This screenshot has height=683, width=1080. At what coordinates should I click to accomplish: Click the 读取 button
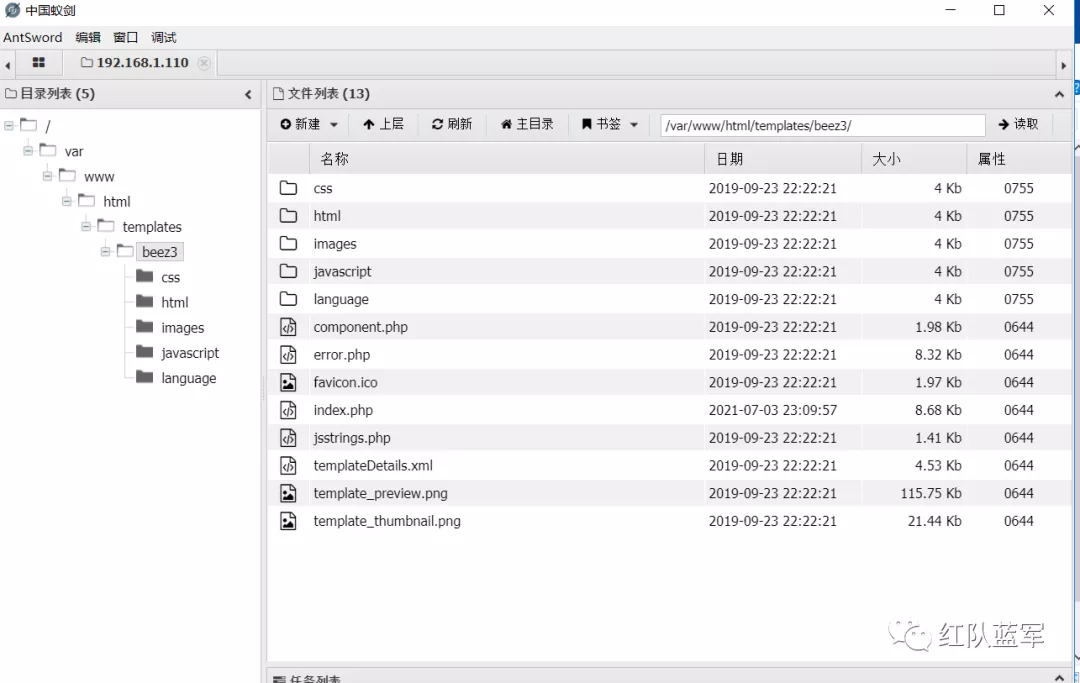[1018, 124]
